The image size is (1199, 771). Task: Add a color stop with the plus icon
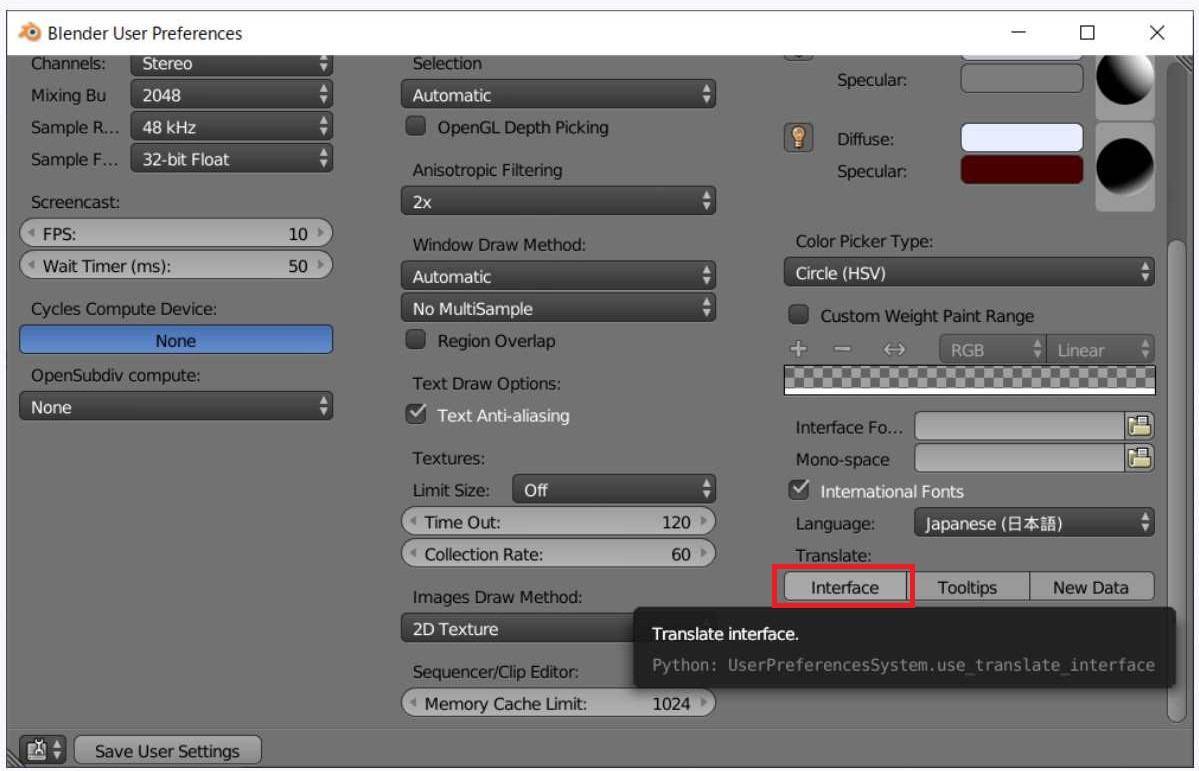(x=798, y=349)
